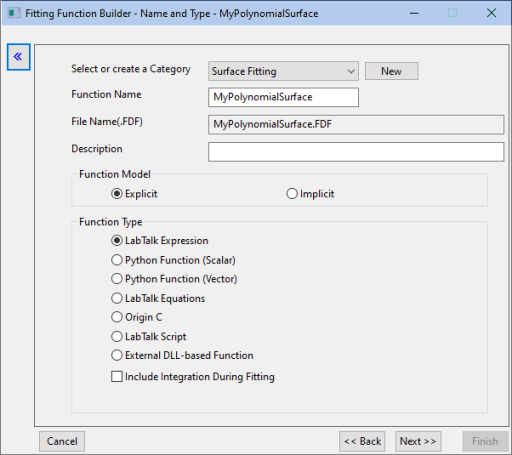Close the Fitting Function Builder window

pos(491,13)
